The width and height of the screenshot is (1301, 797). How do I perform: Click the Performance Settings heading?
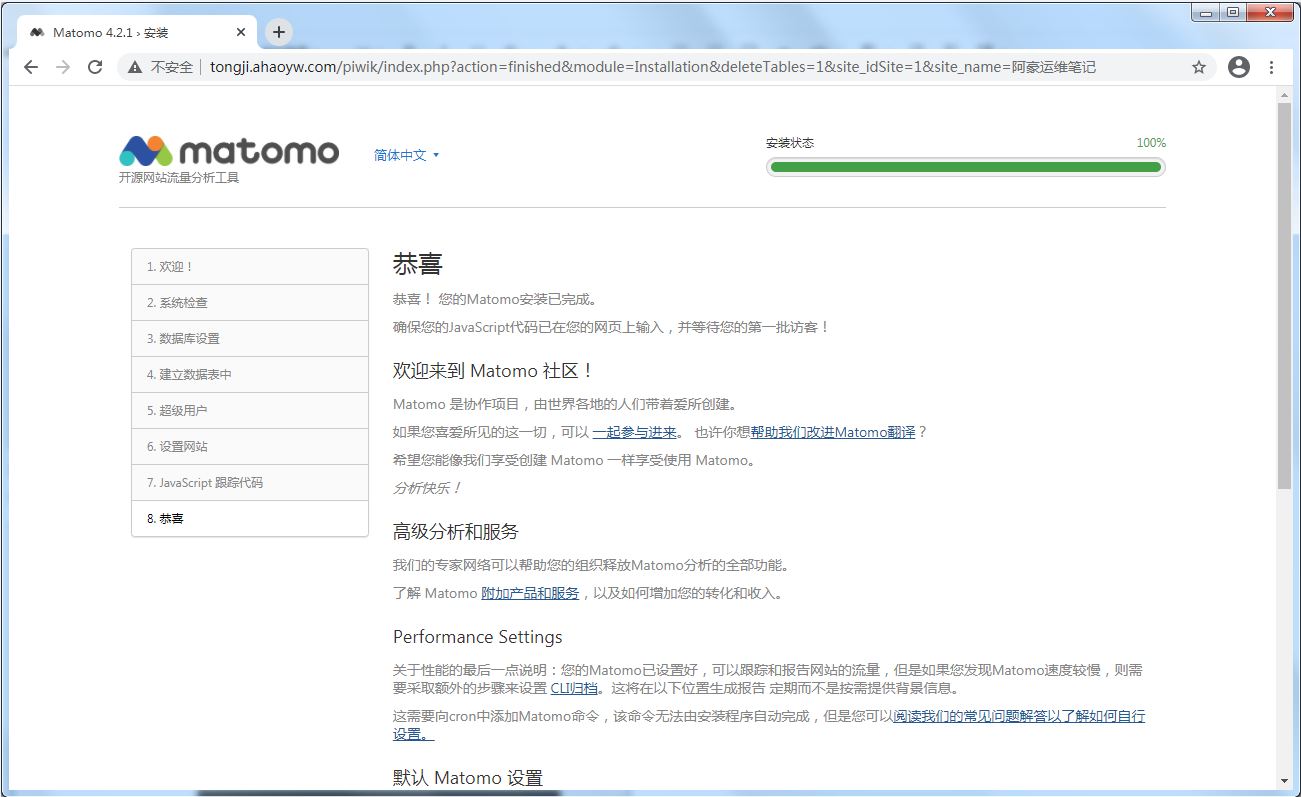[x=478, y=637]
